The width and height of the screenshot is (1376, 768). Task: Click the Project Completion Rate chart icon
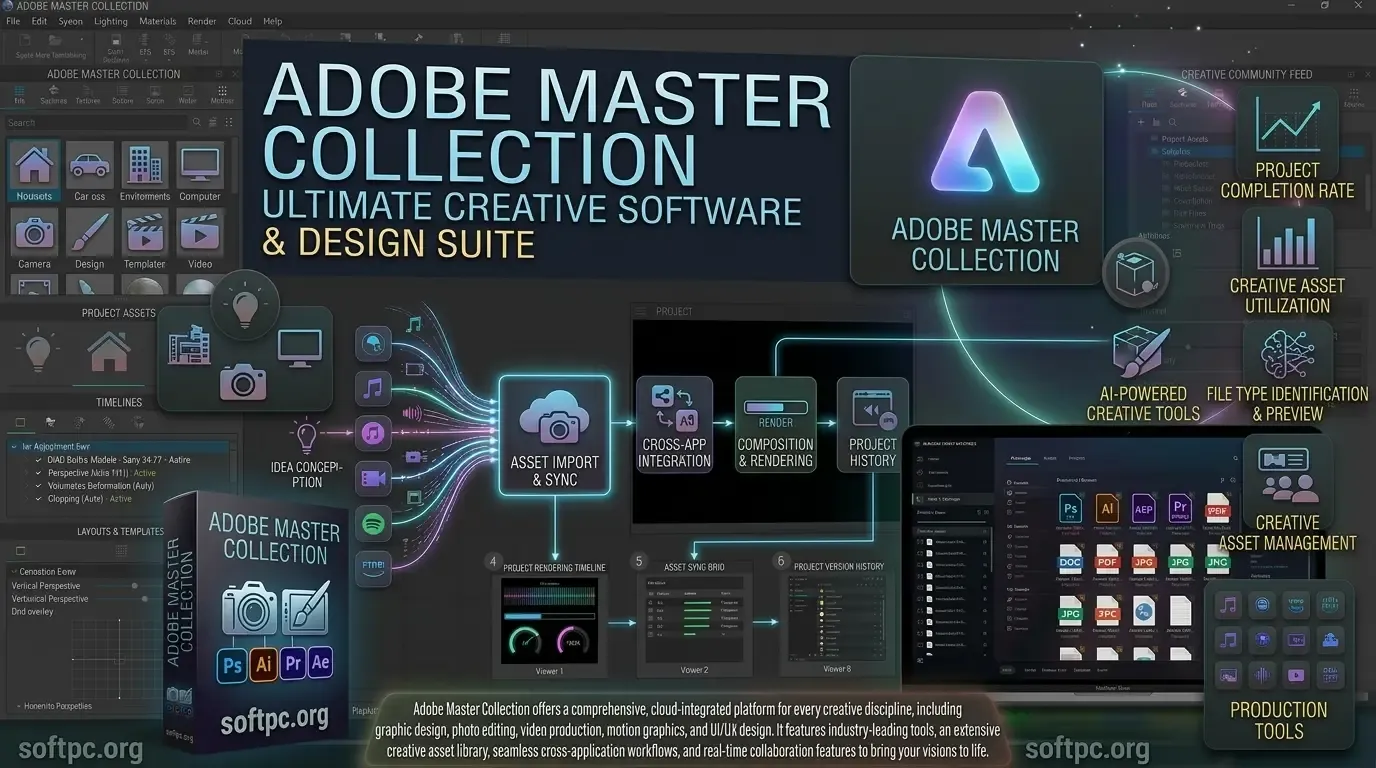tap(1286, 124)
